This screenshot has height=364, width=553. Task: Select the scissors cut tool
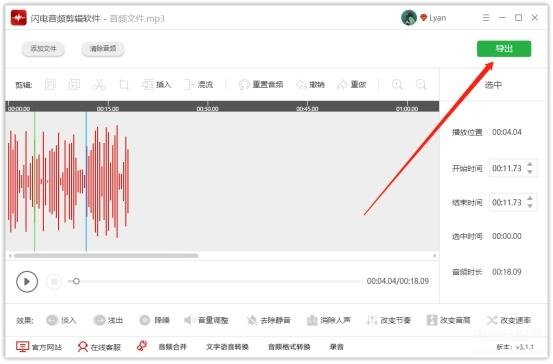tap(99, 85)
